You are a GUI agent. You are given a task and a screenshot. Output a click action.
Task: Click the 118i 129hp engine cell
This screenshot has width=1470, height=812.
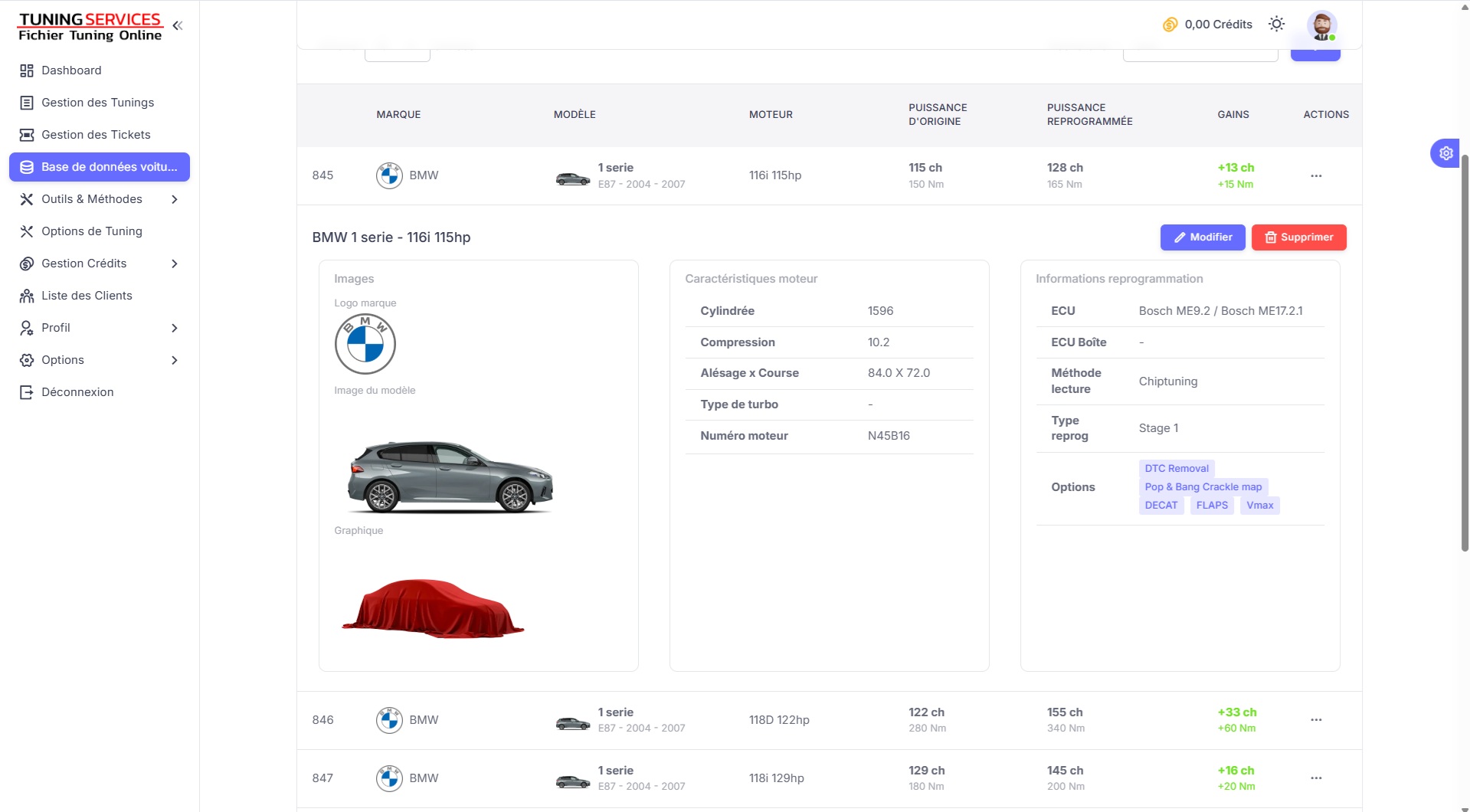pos(776,778)
